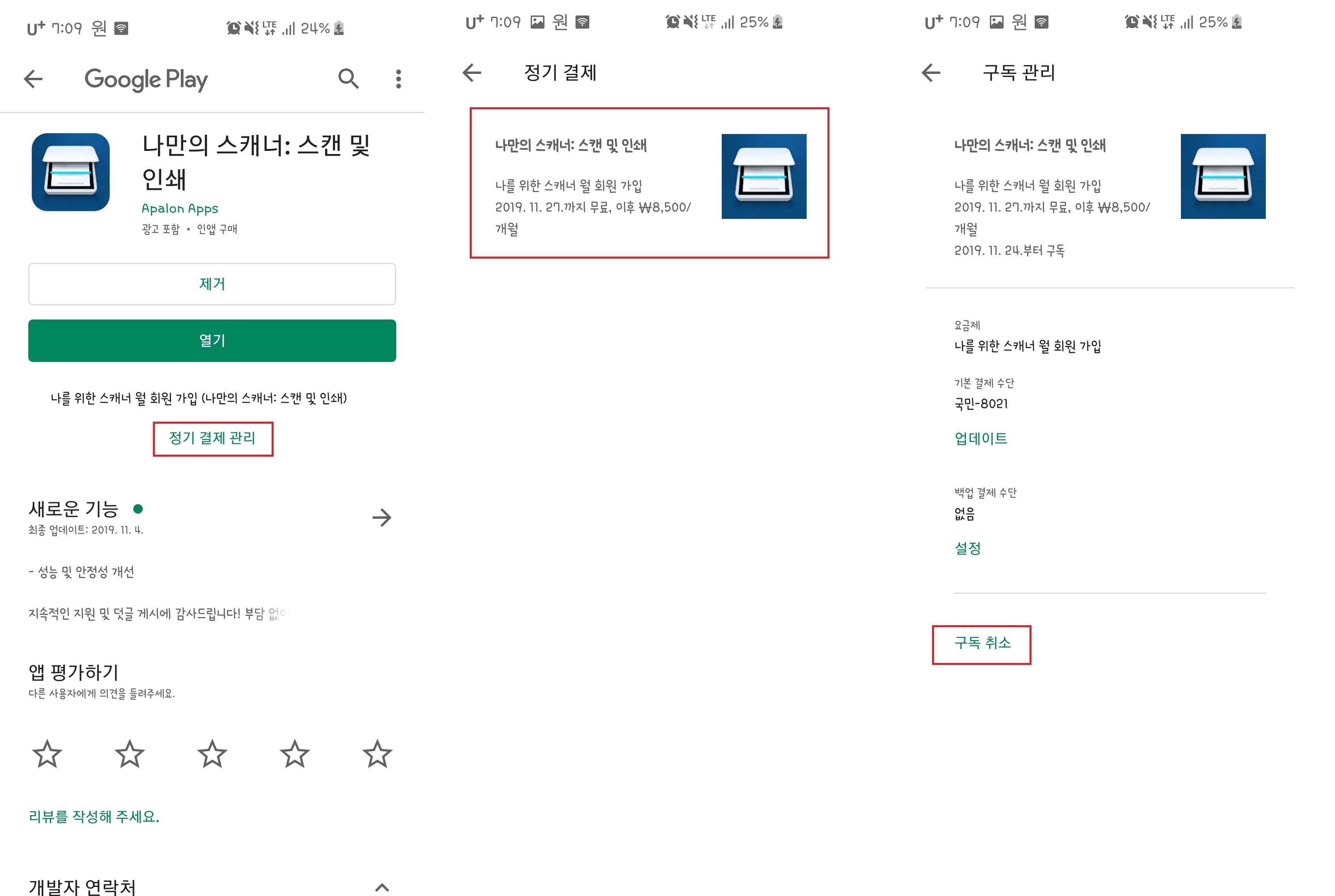Open 정기 결제 관리 link
The height and width of the screenshot is (896, 1335).
click(x=213, y=438)
